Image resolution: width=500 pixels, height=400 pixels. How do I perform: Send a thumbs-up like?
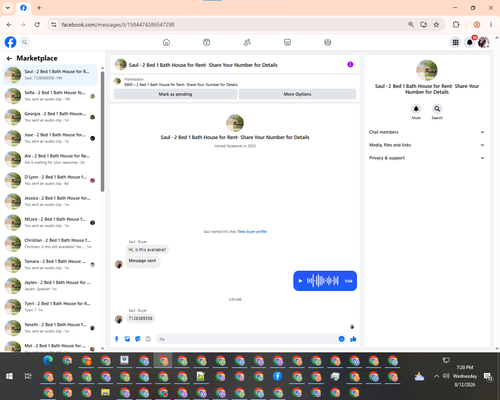click(x=353, y=339)
